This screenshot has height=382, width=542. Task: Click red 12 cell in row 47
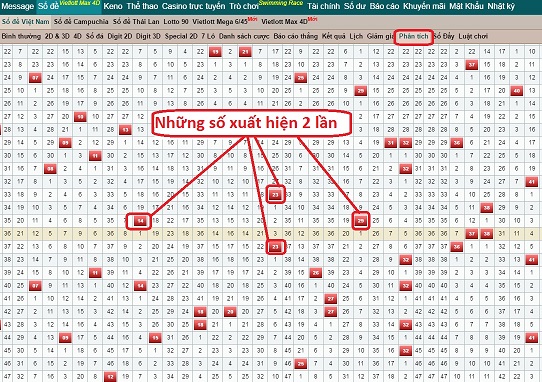click(110, 376)
